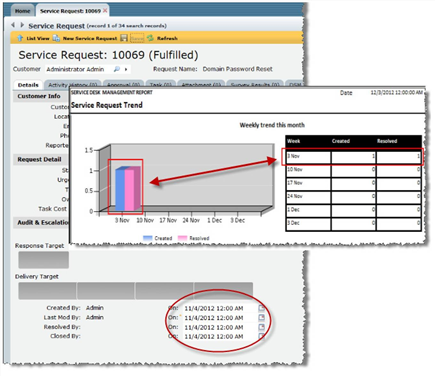Click the 3 Dec row in report table
Image resolution: width=435 pixels, height=376 pixels.
[354, 223]
